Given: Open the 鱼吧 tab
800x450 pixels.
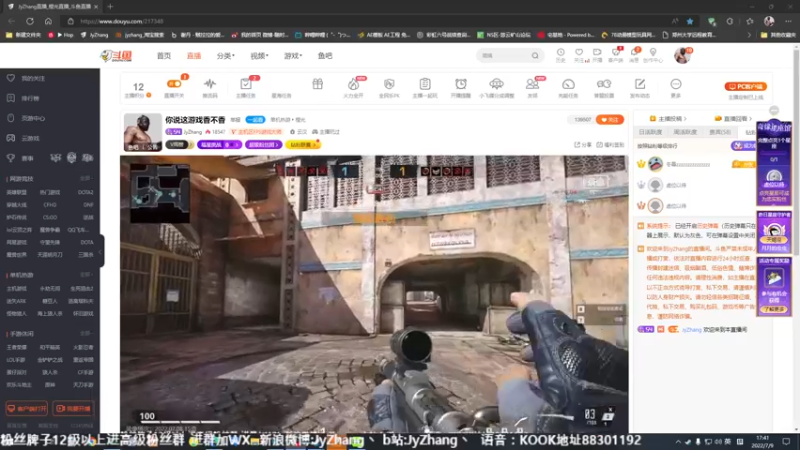Looking at the screenshot, I should coord(324,56).
